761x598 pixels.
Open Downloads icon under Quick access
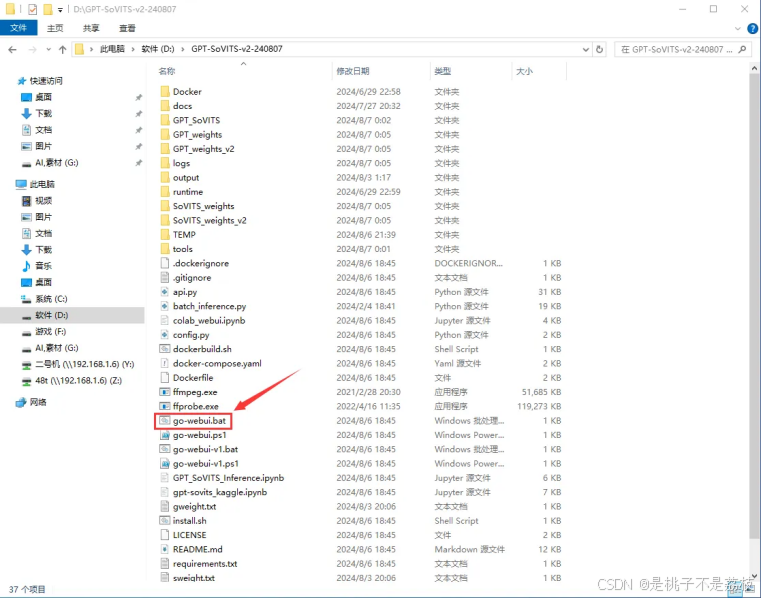coord(26,114)
